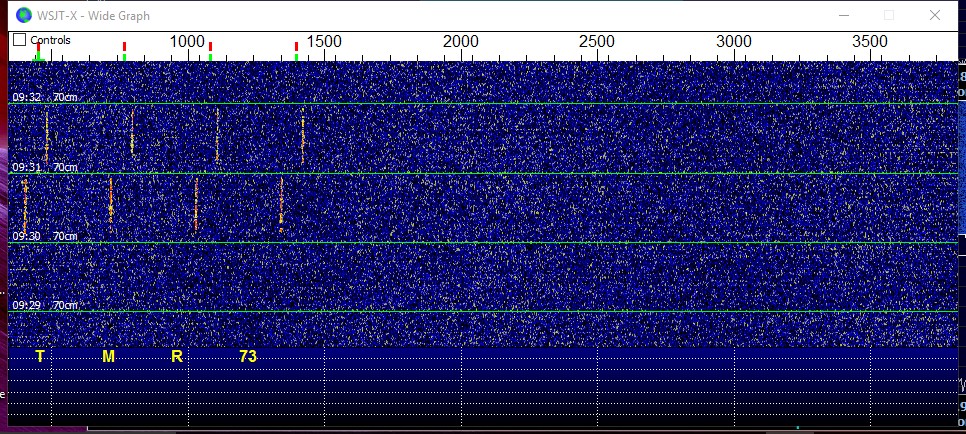Click the 09:29 70cm timestamp line
This screenshot has height=434, width=966.
[44, 305]
